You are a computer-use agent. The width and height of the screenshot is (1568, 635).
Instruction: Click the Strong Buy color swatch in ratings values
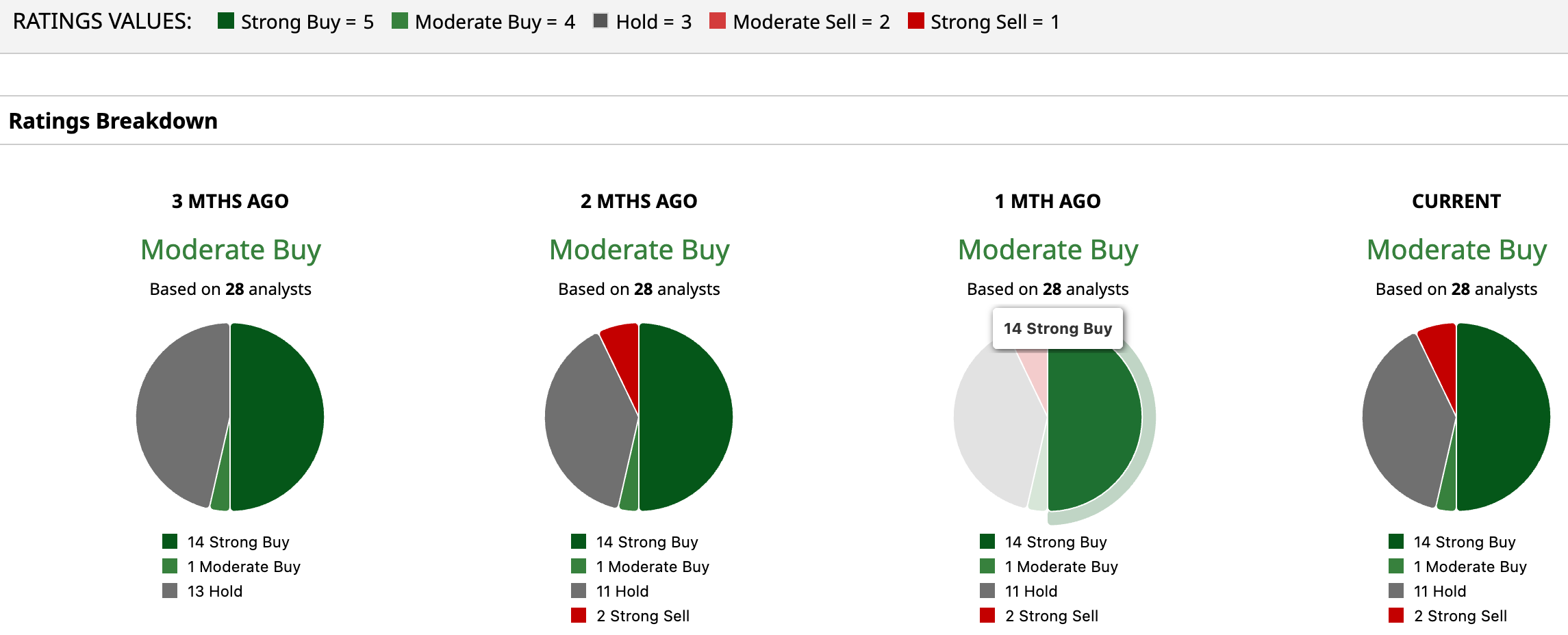point(226,21)
